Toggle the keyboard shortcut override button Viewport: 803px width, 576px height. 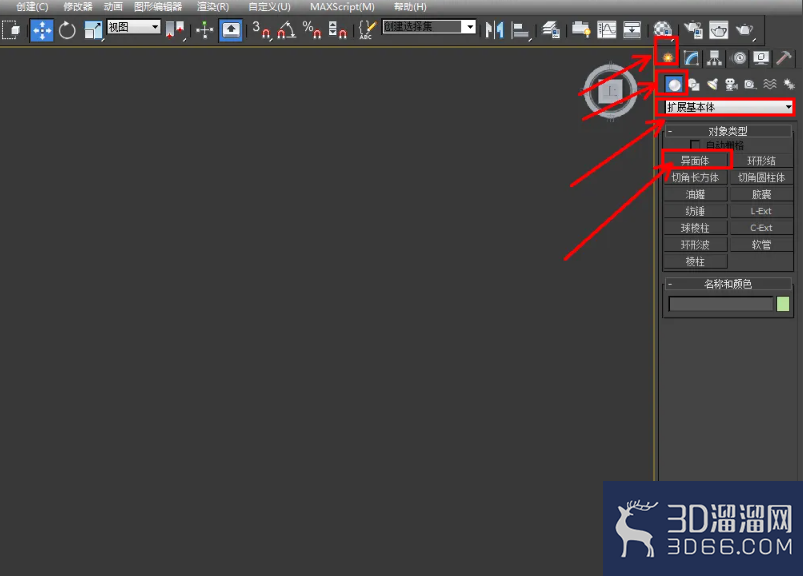[x=230, y=30]
